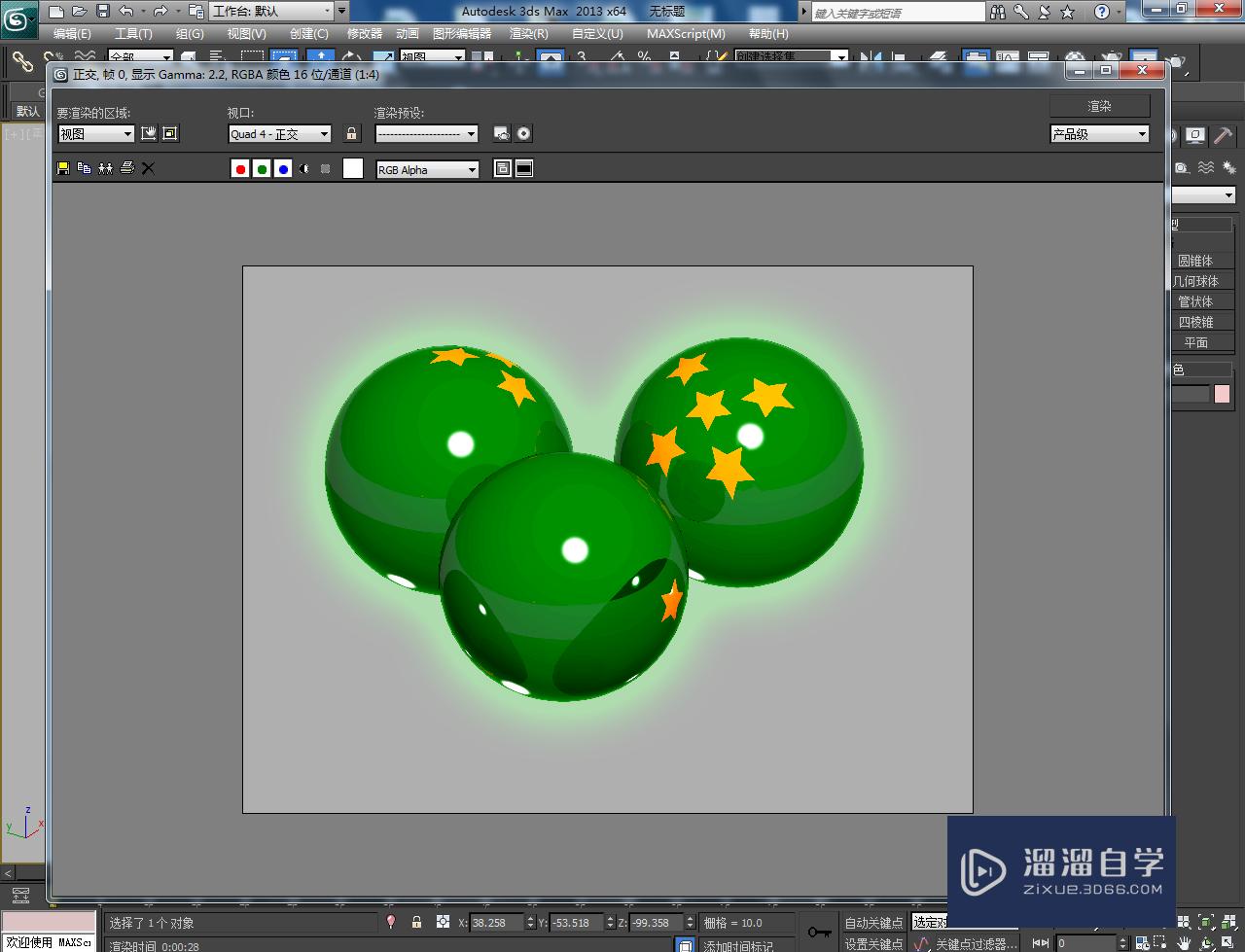Viewport: 1245px width, 952px height.
Task: Open the 视图(V) menu
Action: [x=246, y=34]
